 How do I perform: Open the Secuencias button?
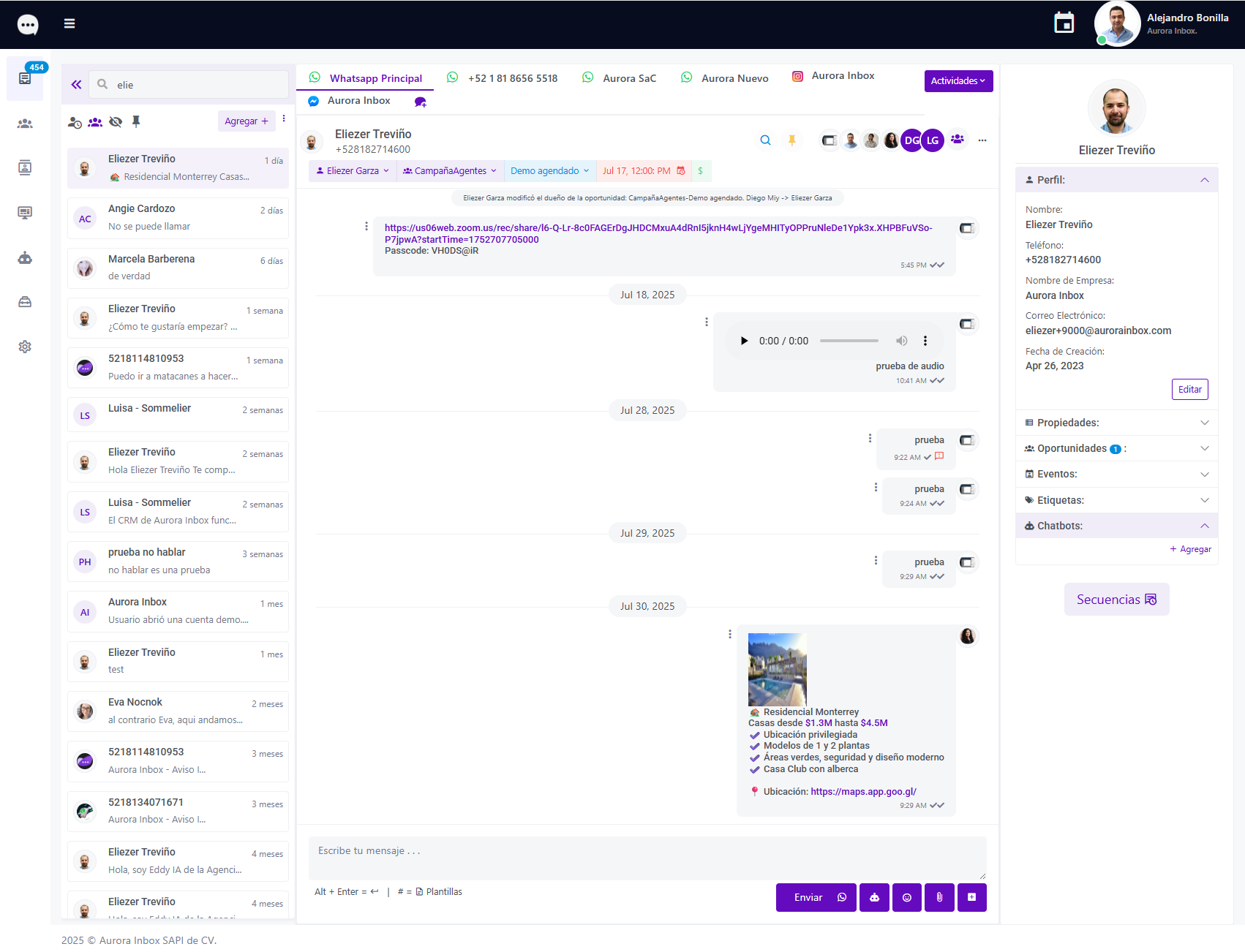1116,600
